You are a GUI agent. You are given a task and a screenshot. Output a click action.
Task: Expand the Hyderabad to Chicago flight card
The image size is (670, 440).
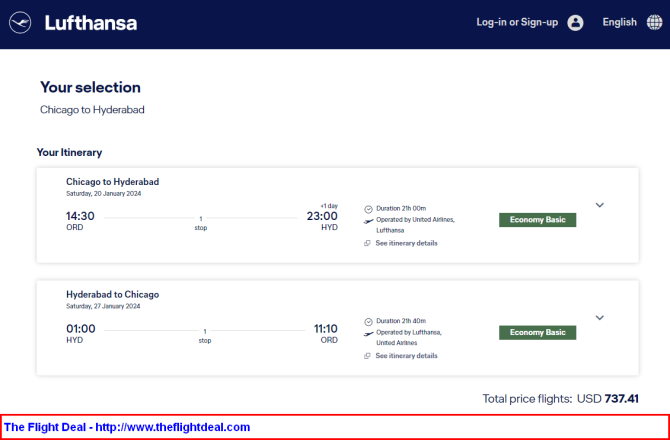click(600, 318)
